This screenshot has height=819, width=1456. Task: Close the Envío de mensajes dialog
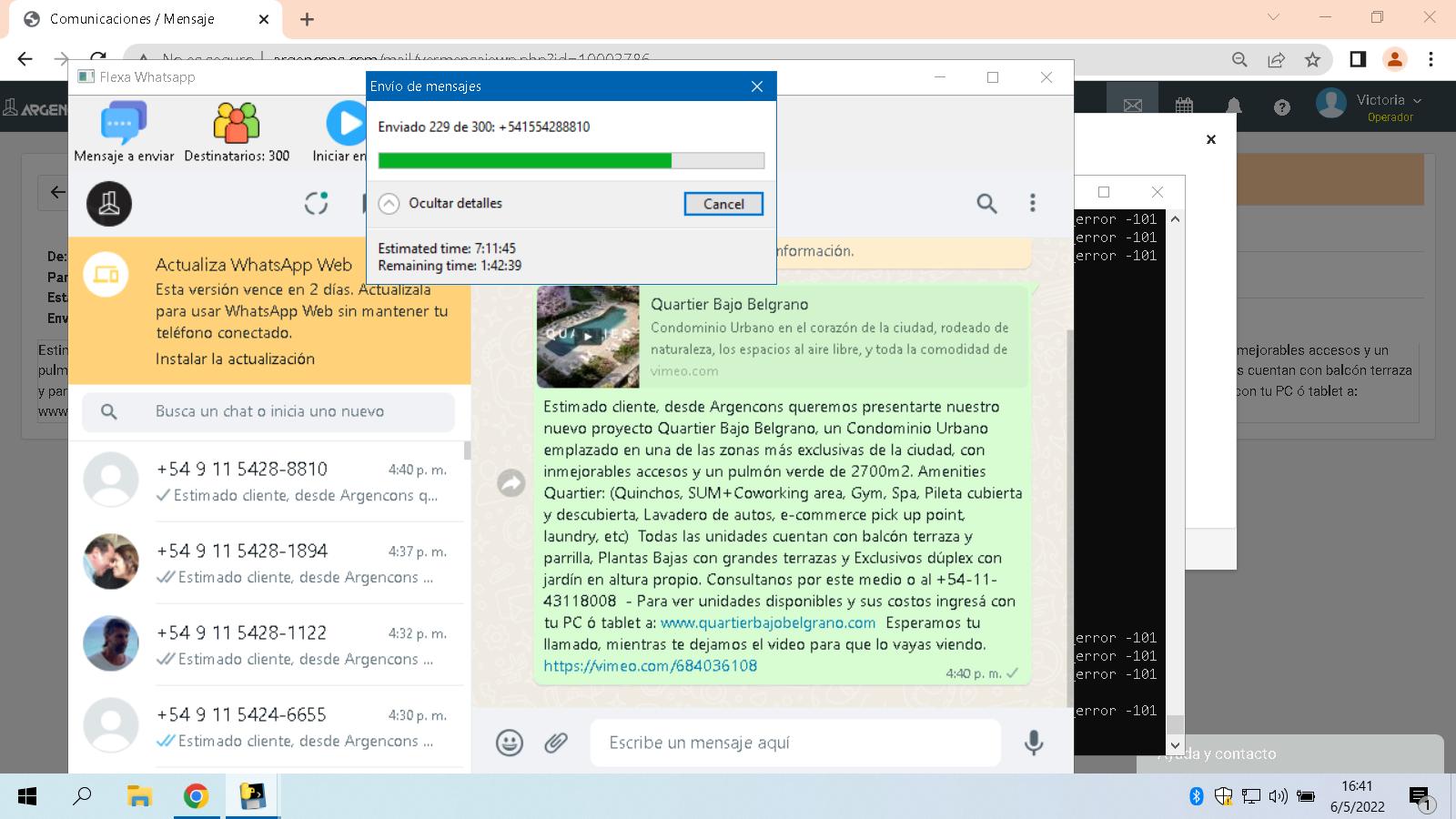pos(757,86)
